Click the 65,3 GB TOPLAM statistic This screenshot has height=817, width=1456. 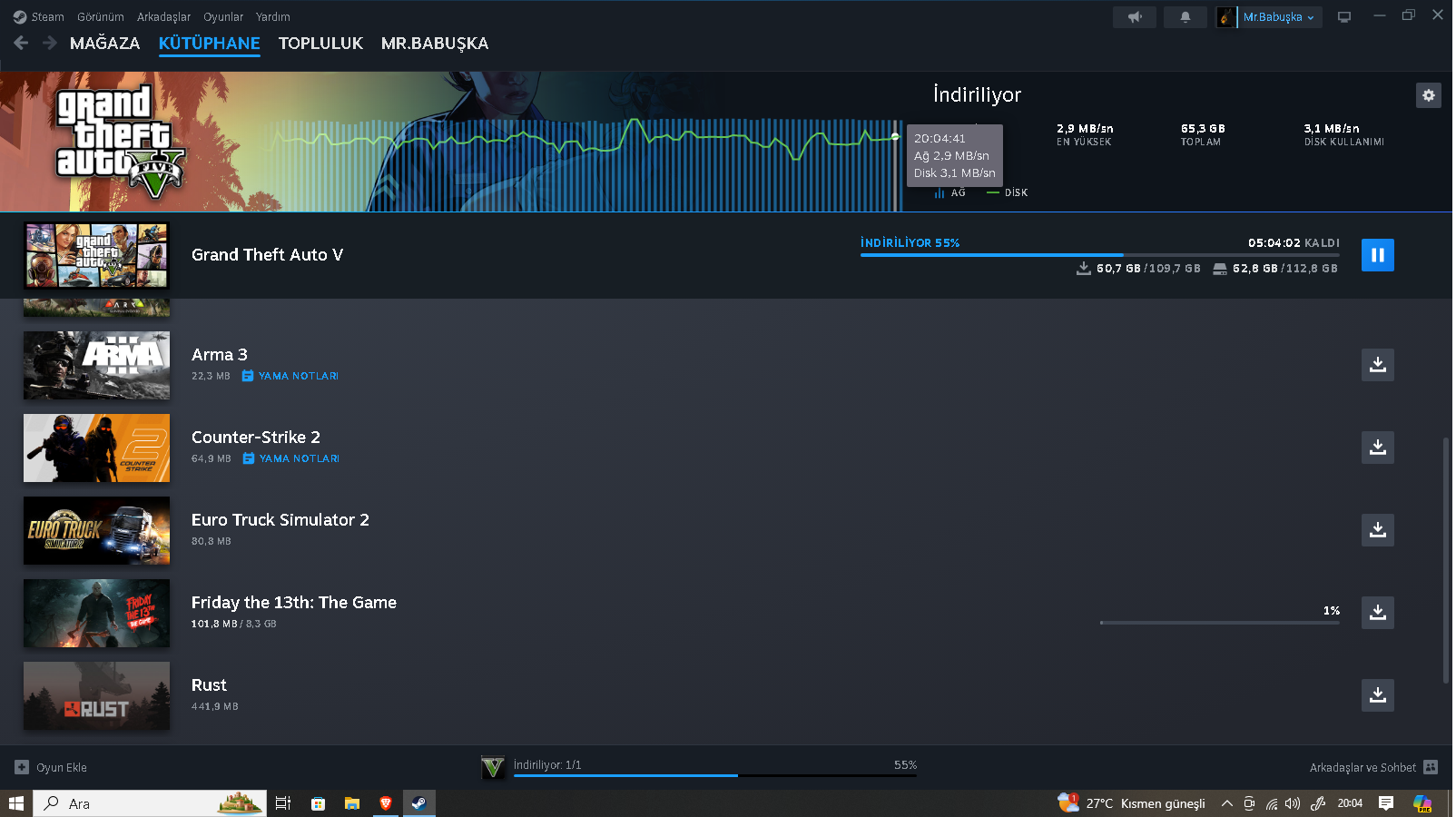(x=1203, y=134)
